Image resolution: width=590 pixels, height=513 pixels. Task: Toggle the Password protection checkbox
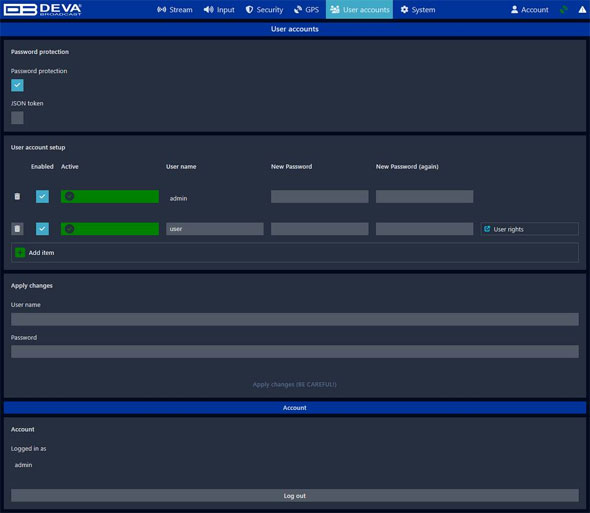(17, 85)
